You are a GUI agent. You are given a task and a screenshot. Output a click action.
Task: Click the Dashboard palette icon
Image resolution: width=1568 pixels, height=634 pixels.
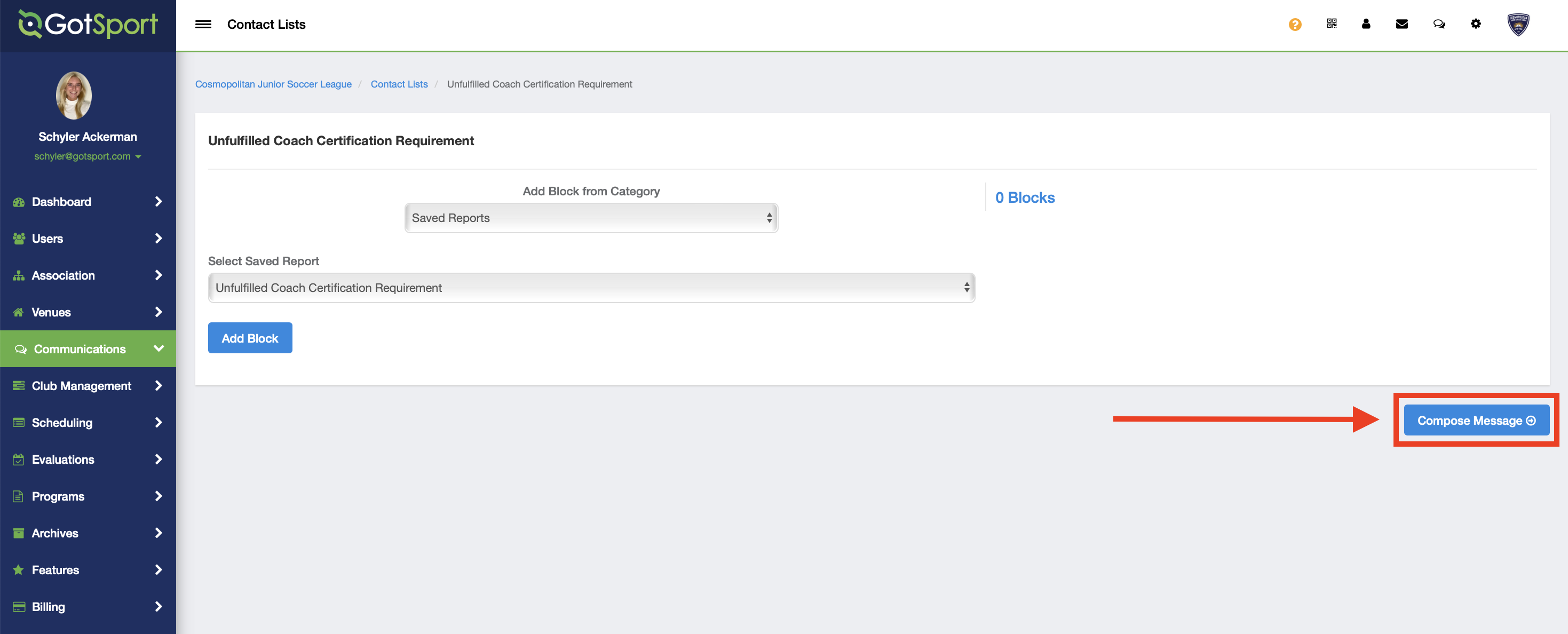[x=19, y=202]
